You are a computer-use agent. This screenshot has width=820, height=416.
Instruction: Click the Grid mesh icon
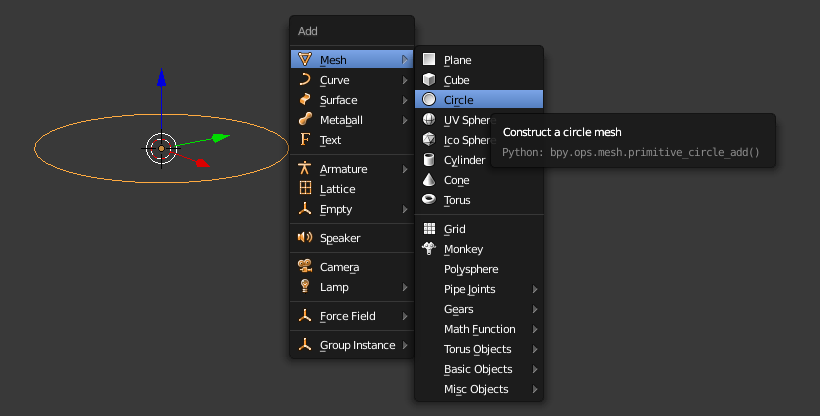[x=429, y=229]
